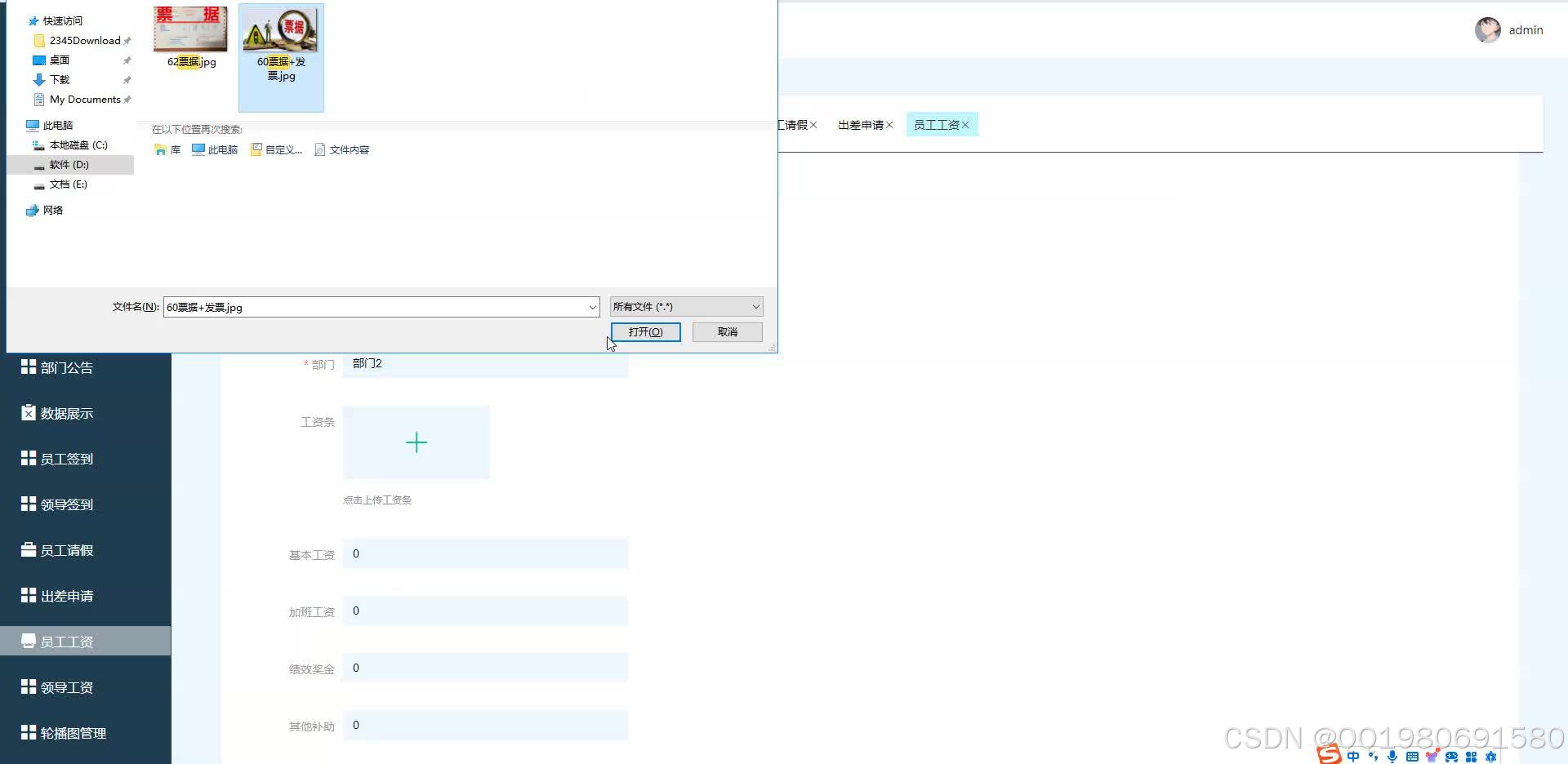Click the admin user avatar

(x=1487, y=30)
